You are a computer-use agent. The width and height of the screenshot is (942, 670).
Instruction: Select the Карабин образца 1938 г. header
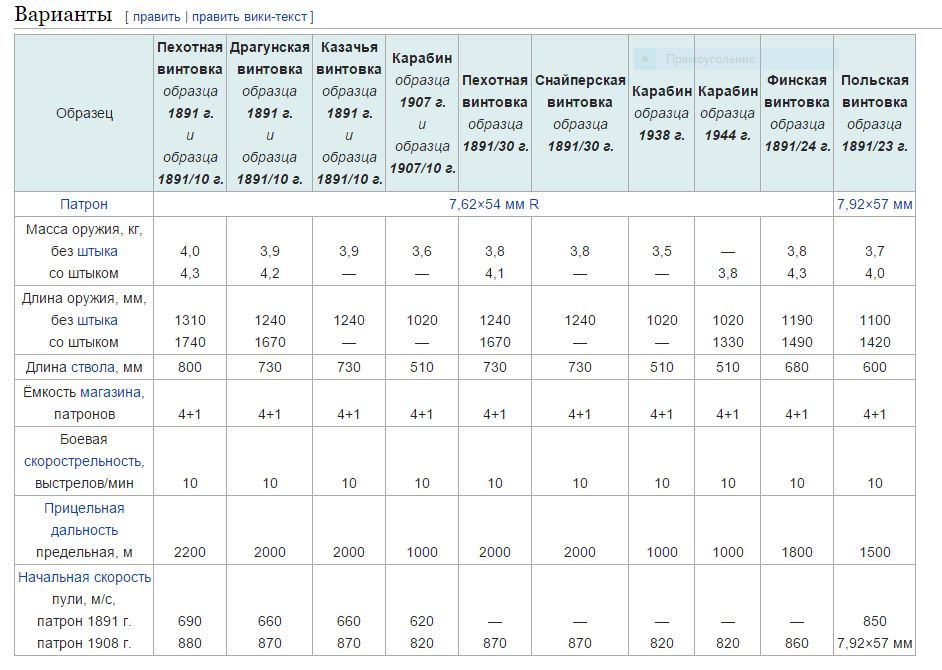662,112
